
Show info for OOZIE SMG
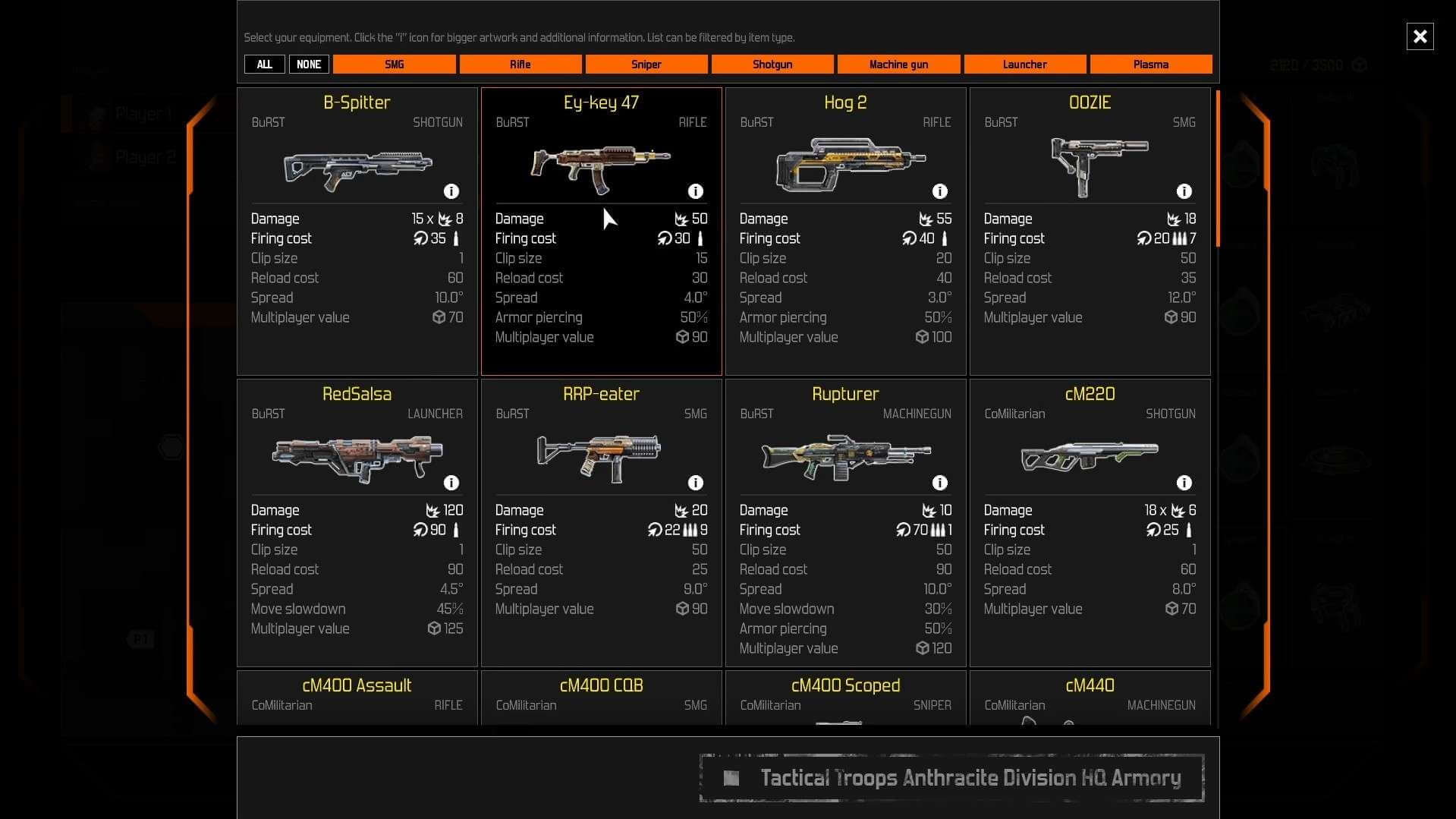point(1184,191)
